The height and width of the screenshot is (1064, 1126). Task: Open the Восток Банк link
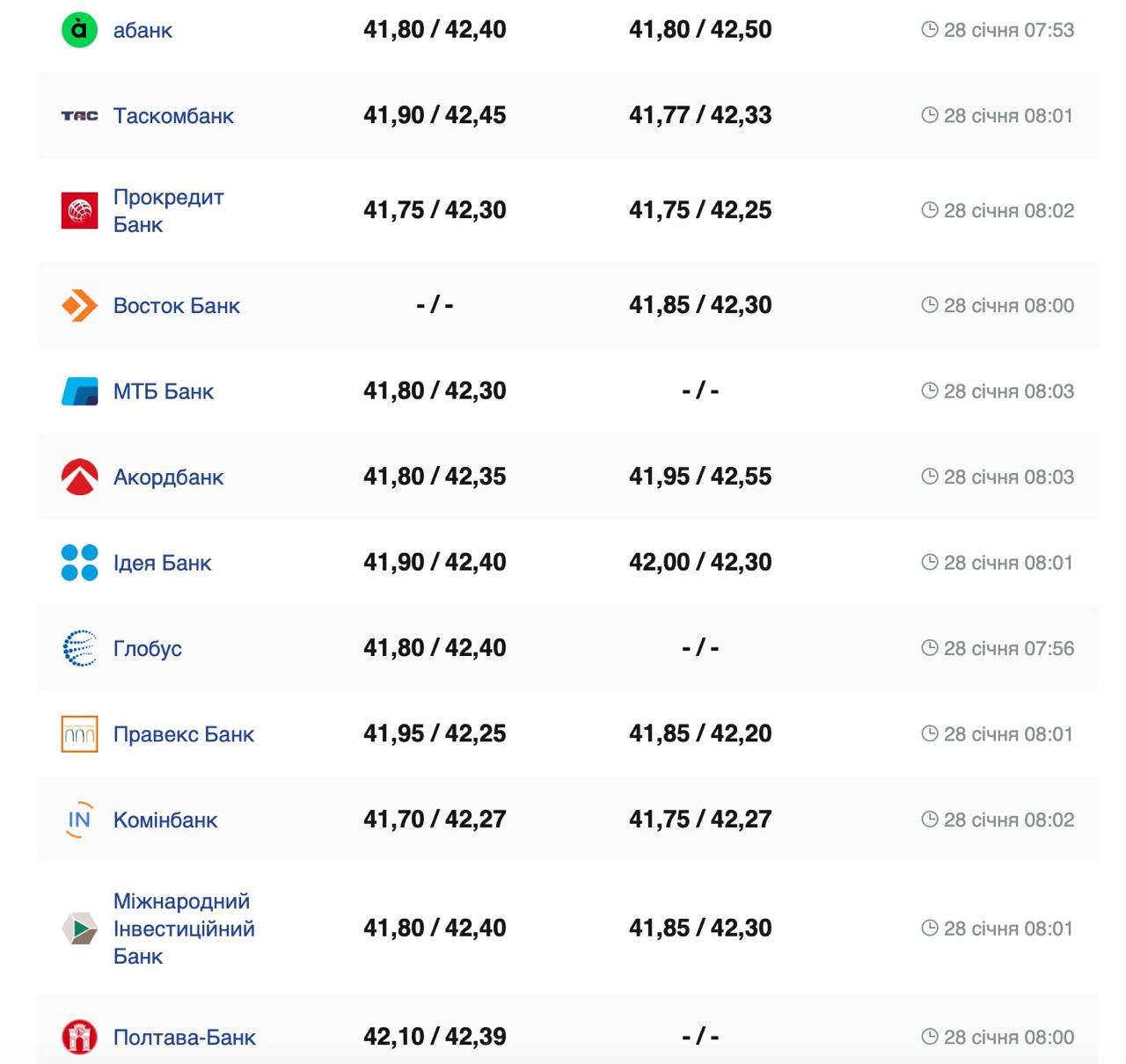pos(176,306)
